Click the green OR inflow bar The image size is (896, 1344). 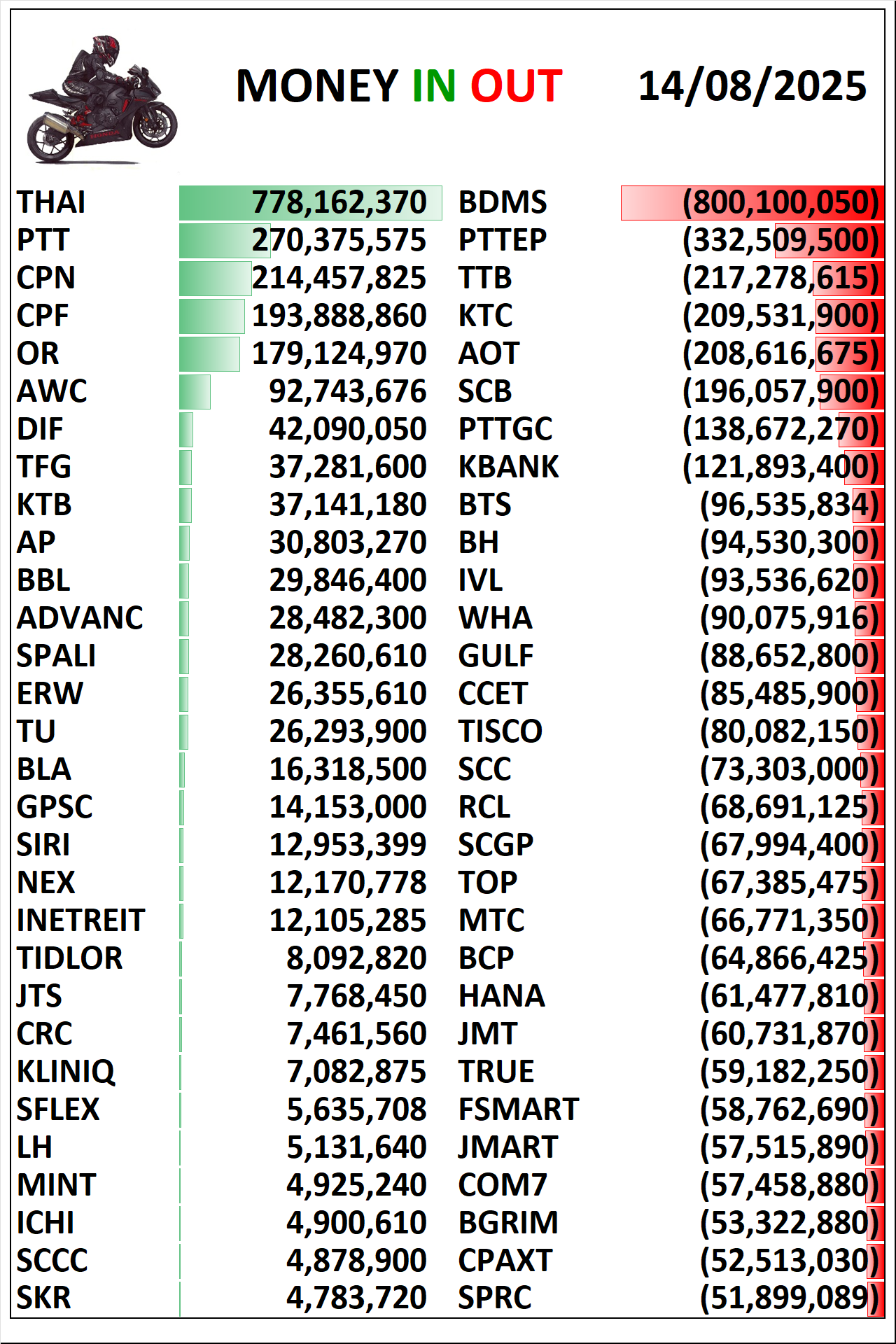click(x=209, y=354)
